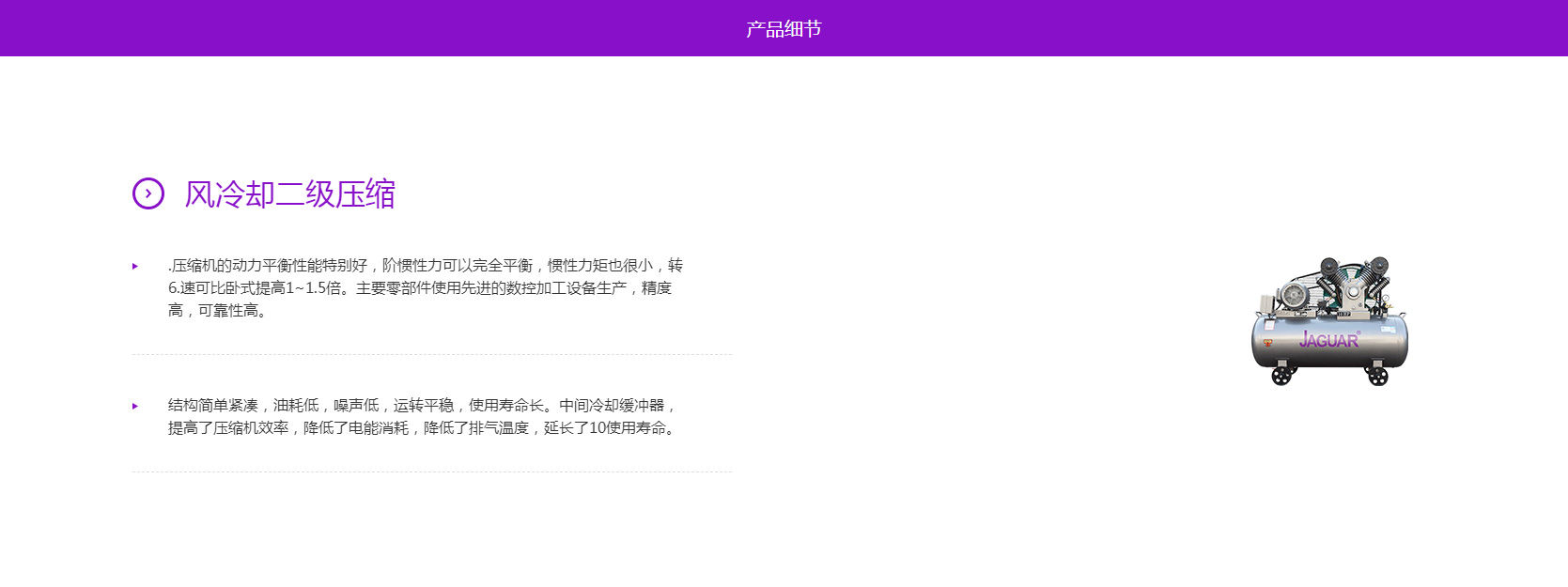Click the paragraph starting with 压缩机的动力平衡性能特别好
The height and width of the screenshot is (587, 1568).
tap(425, 288)
